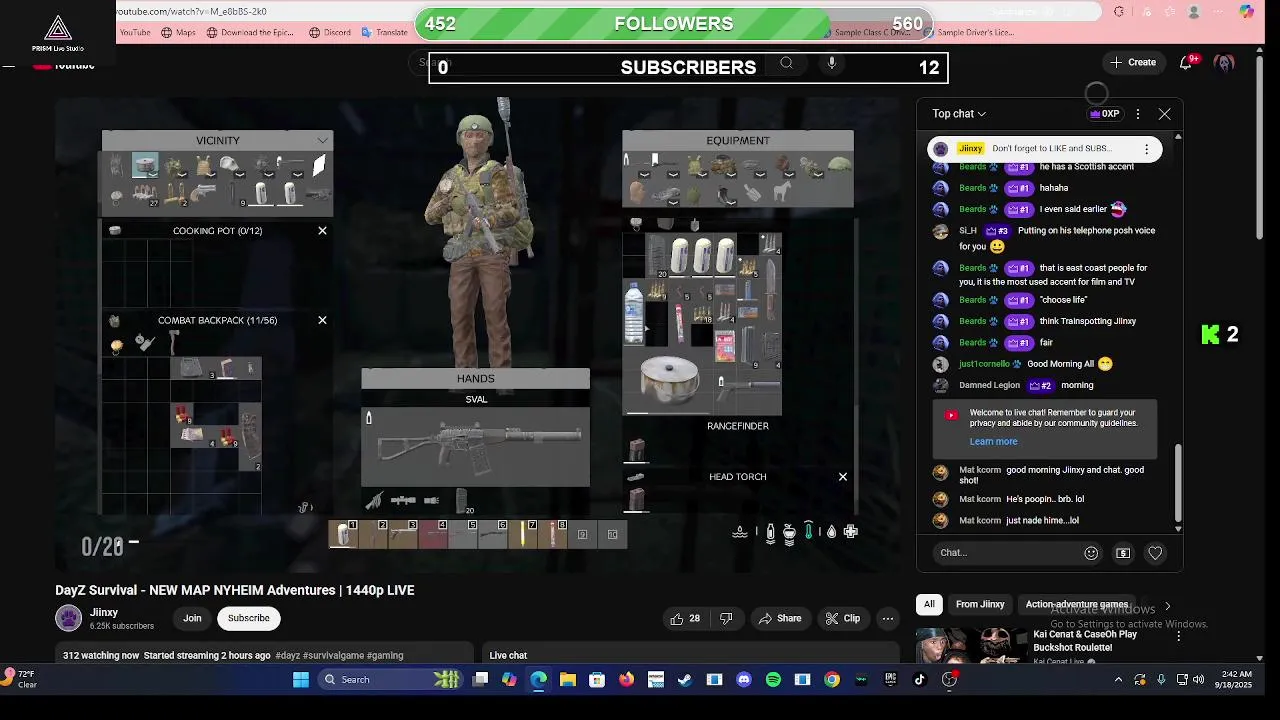
Task: Close the live chat panel
Action: (x=1164, y=114)
